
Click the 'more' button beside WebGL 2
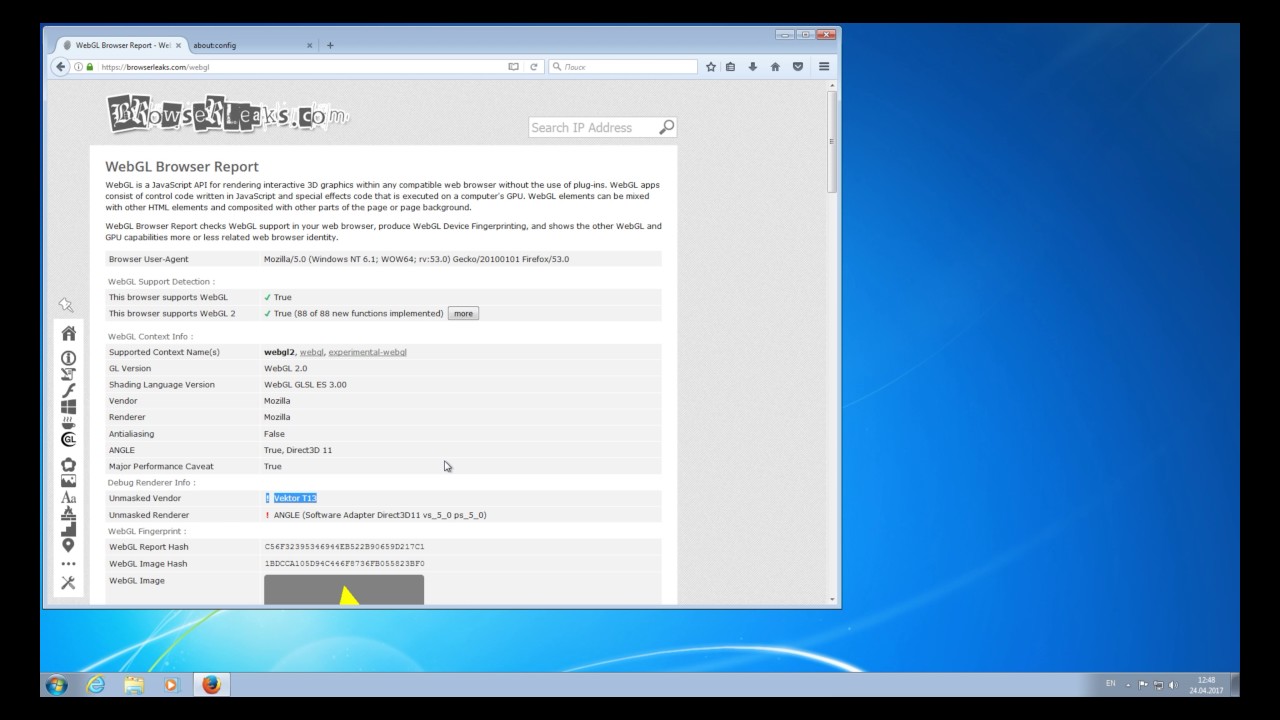[x=463, y=313]
